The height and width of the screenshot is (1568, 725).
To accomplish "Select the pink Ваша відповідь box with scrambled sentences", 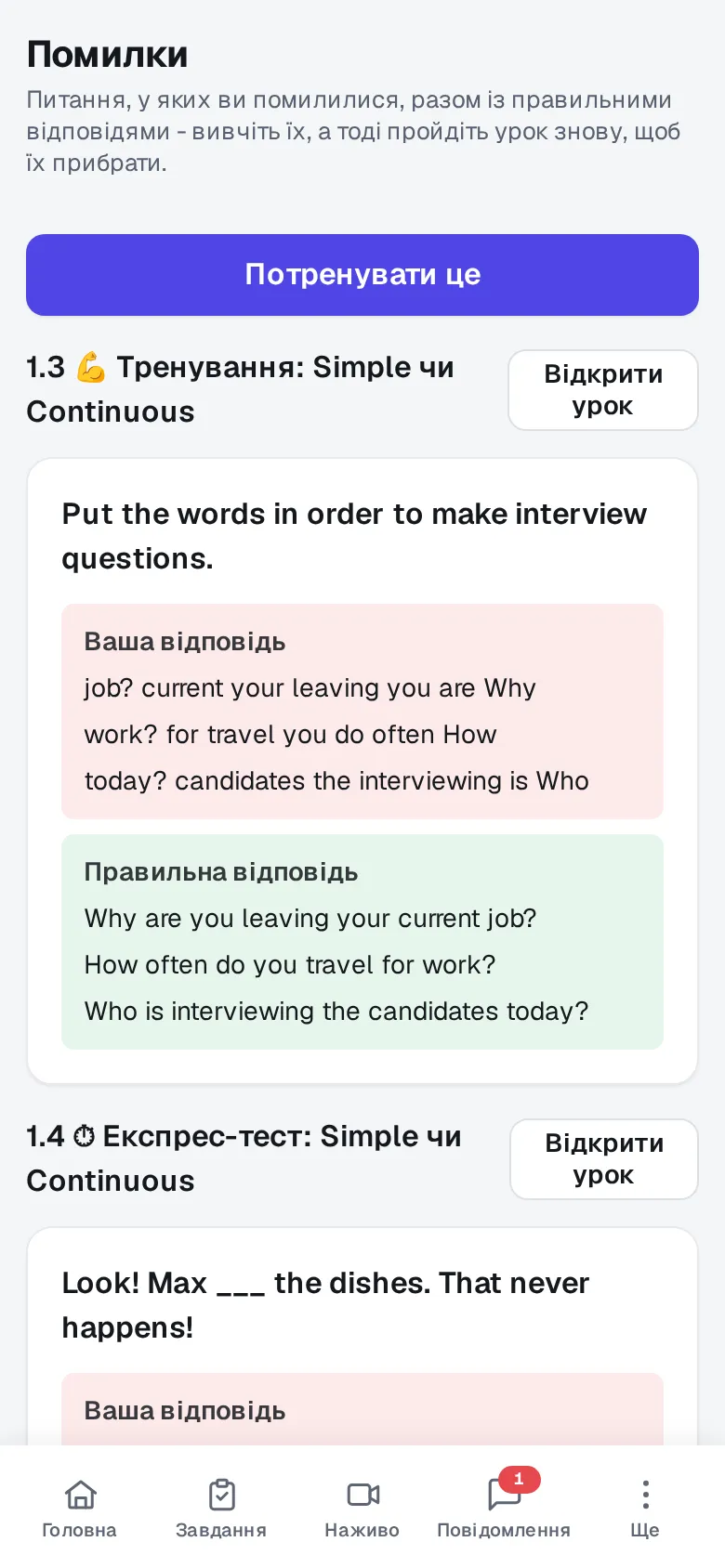I will click(x=362, y=712).
